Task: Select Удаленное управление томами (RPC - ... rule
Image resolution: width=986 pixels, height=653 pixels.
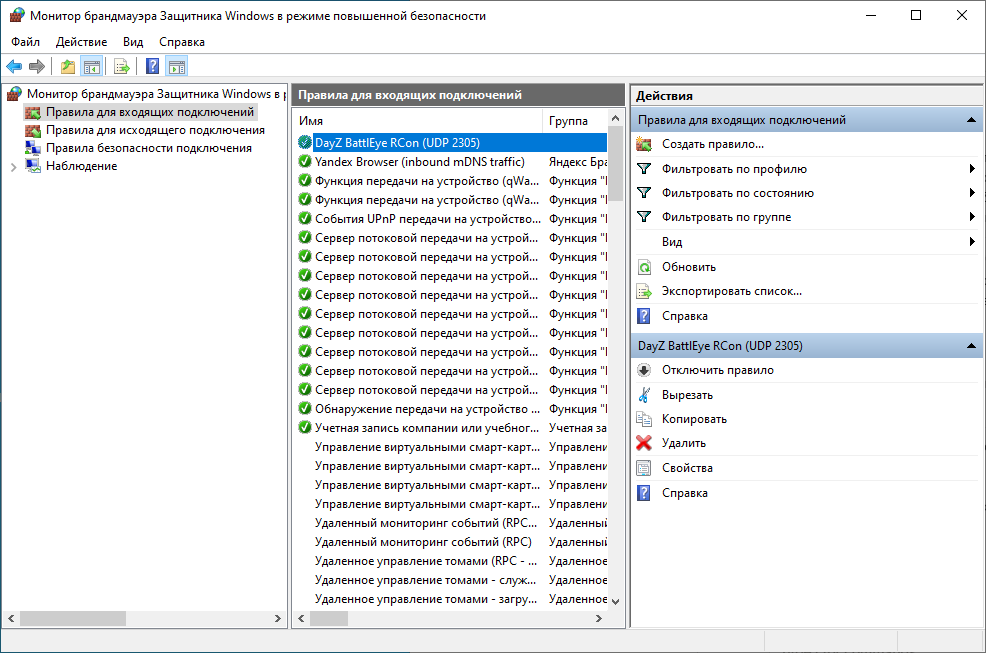Action: point(450,561)
